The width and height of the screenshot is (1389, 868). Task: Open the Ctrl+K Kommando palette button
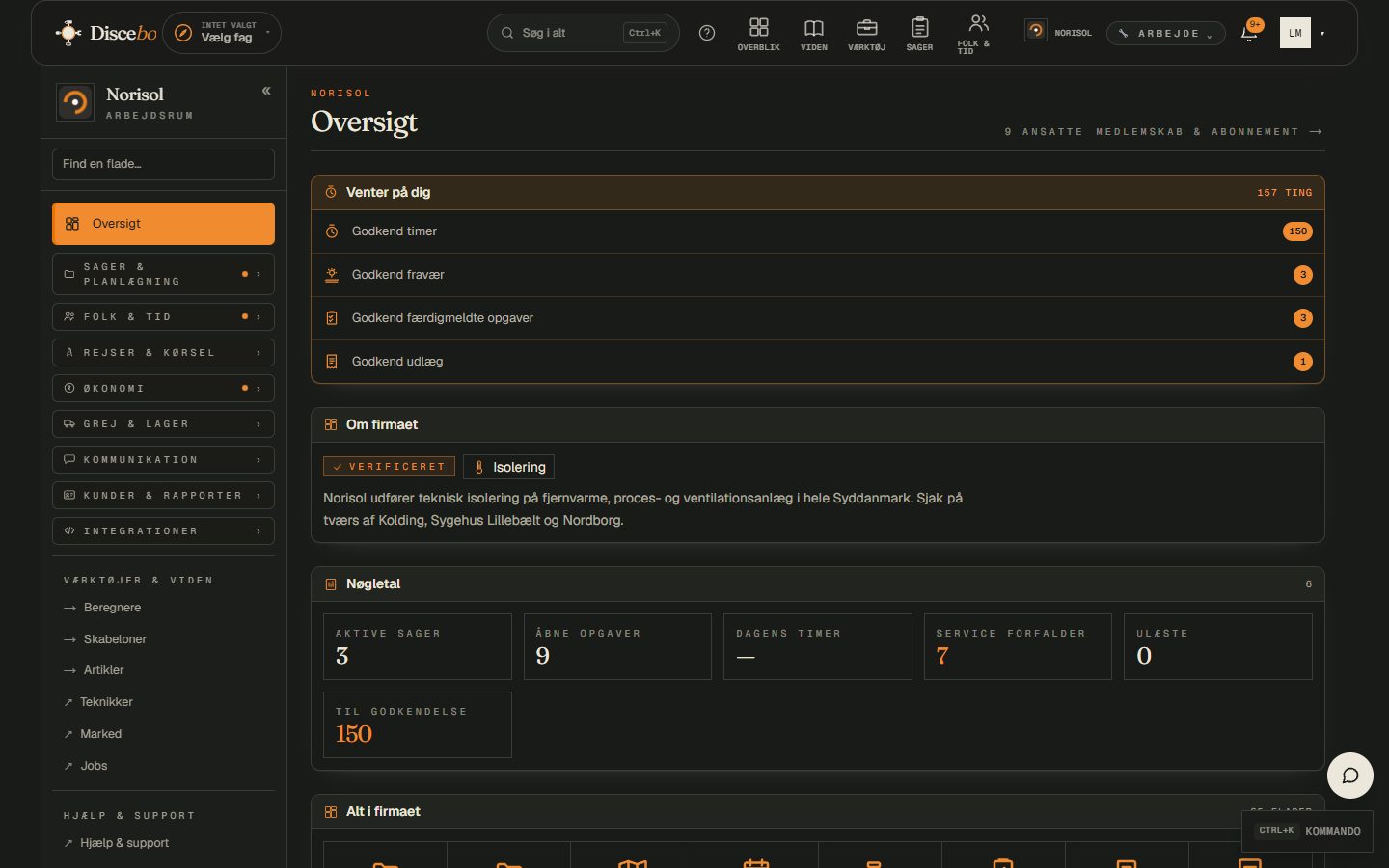click(1308, 831)
